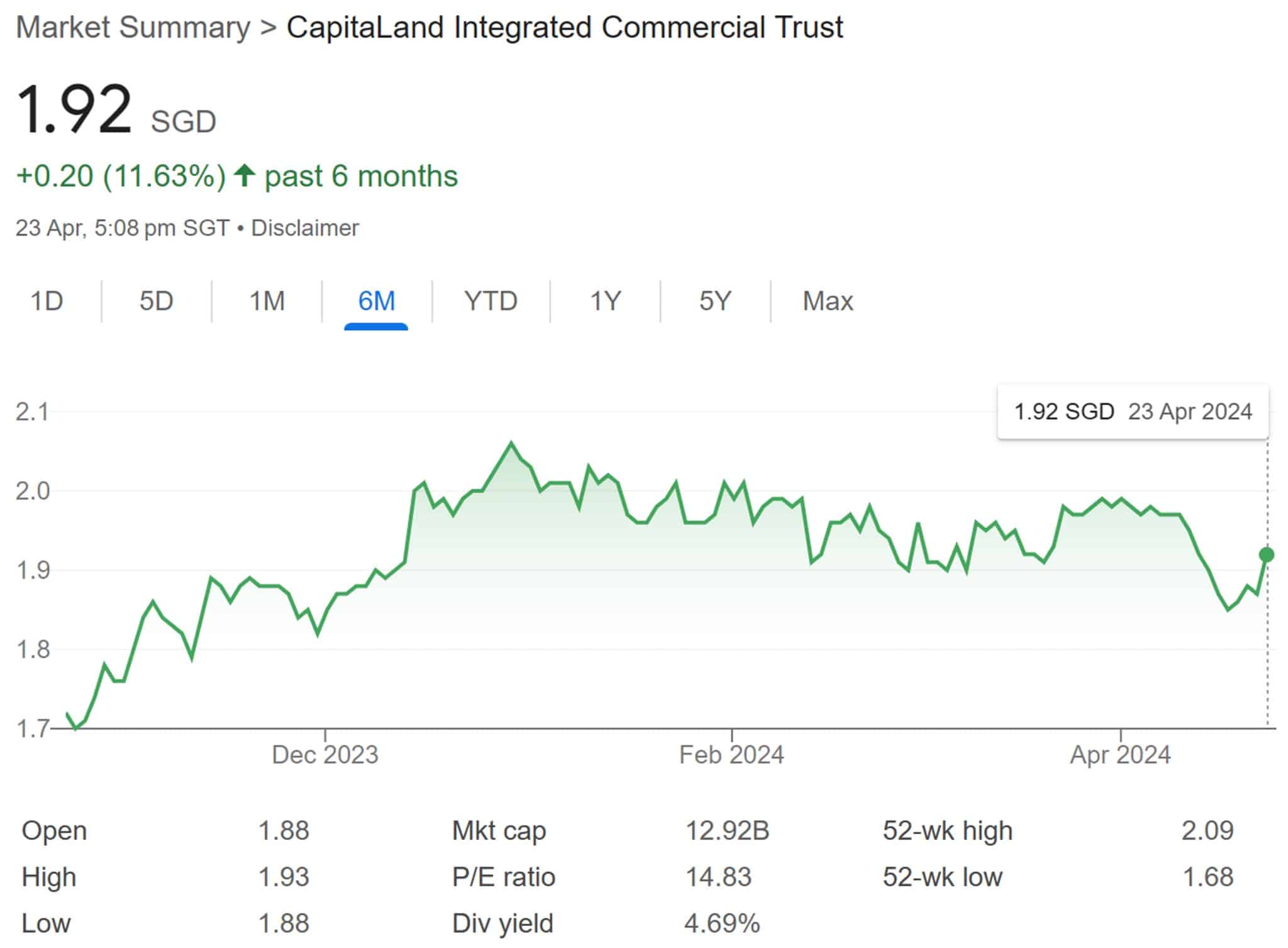The image size is (1288, 948).
Task: Click the green data point marker
Action: [x=1267, y=554]
